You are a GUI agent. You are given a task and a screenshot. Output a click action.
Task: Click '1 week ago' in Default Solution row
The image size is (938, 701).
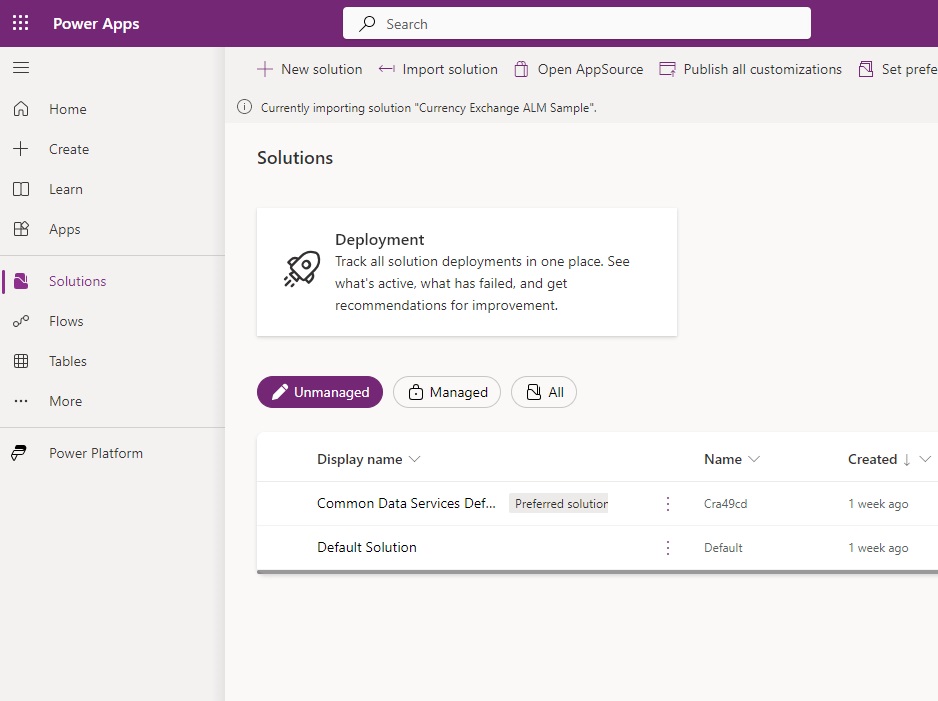click(x=878, y=548)
